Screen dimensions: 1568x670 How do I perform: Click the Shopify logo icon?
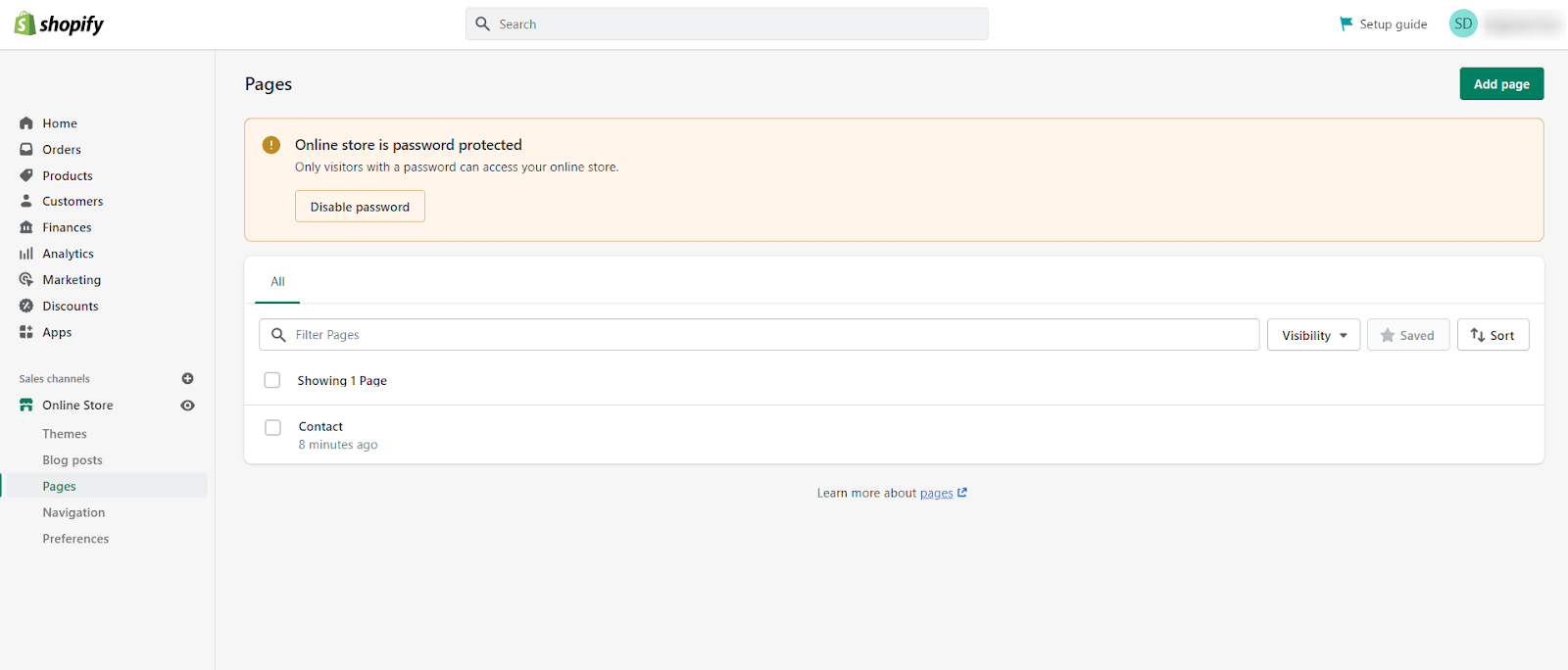(24, 24)
